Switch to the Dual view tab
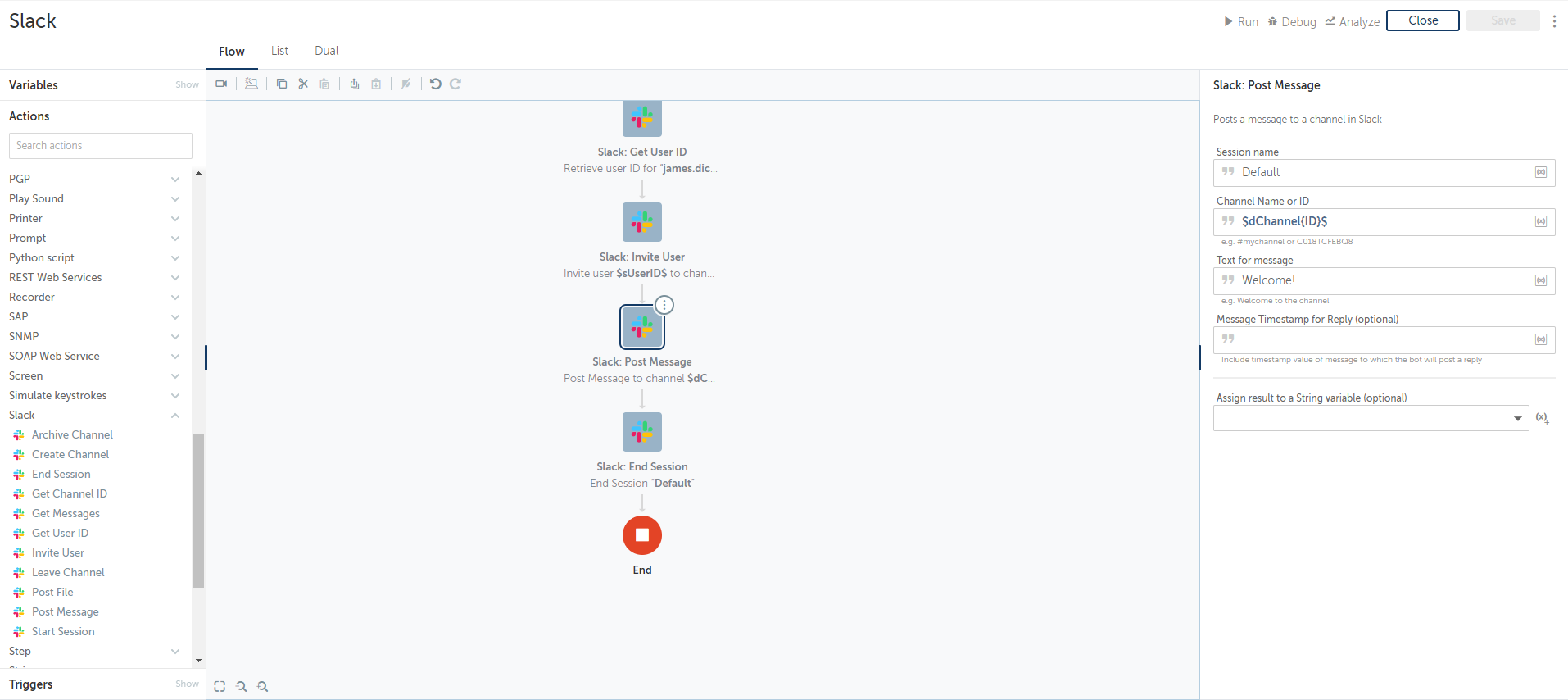 [326, 51]
